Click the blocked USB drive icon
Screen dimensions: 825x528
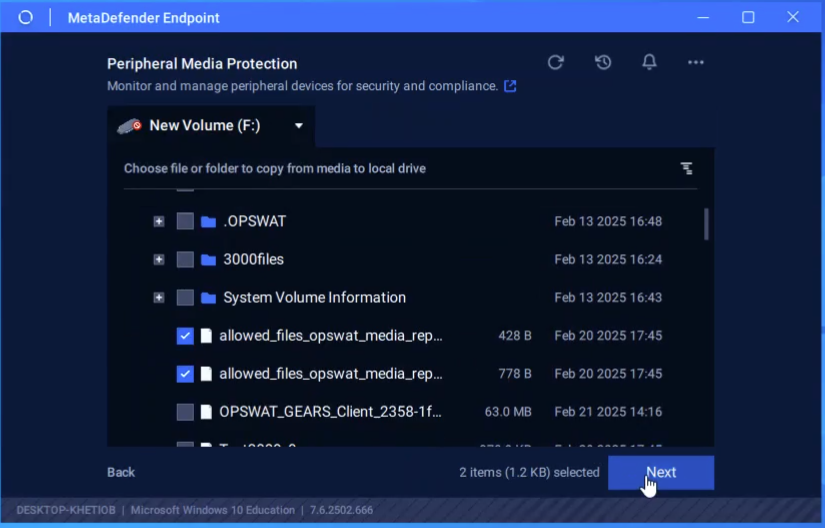pyautogui.click(x=129, y=126)
